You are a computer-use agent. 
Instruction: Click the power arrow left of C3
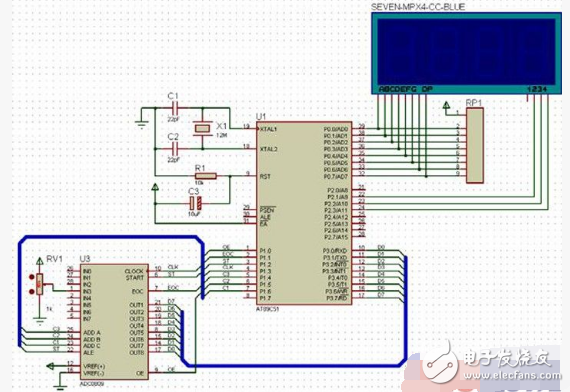(x=155, y=187)
